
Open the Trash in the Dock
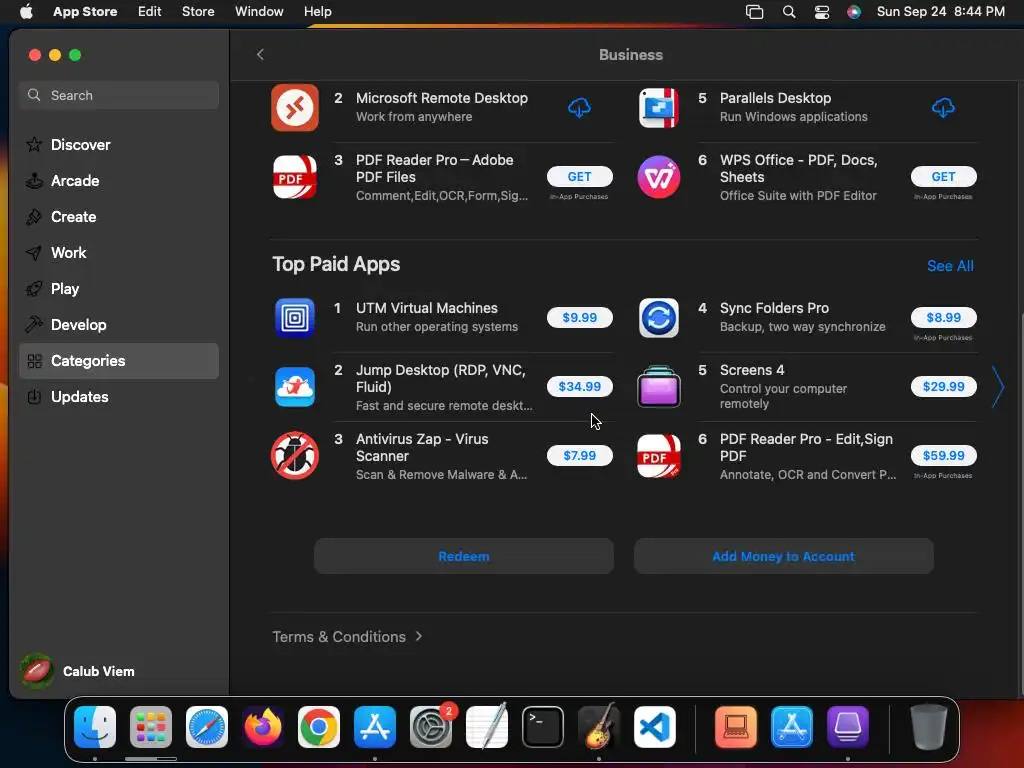click(929, 727)
